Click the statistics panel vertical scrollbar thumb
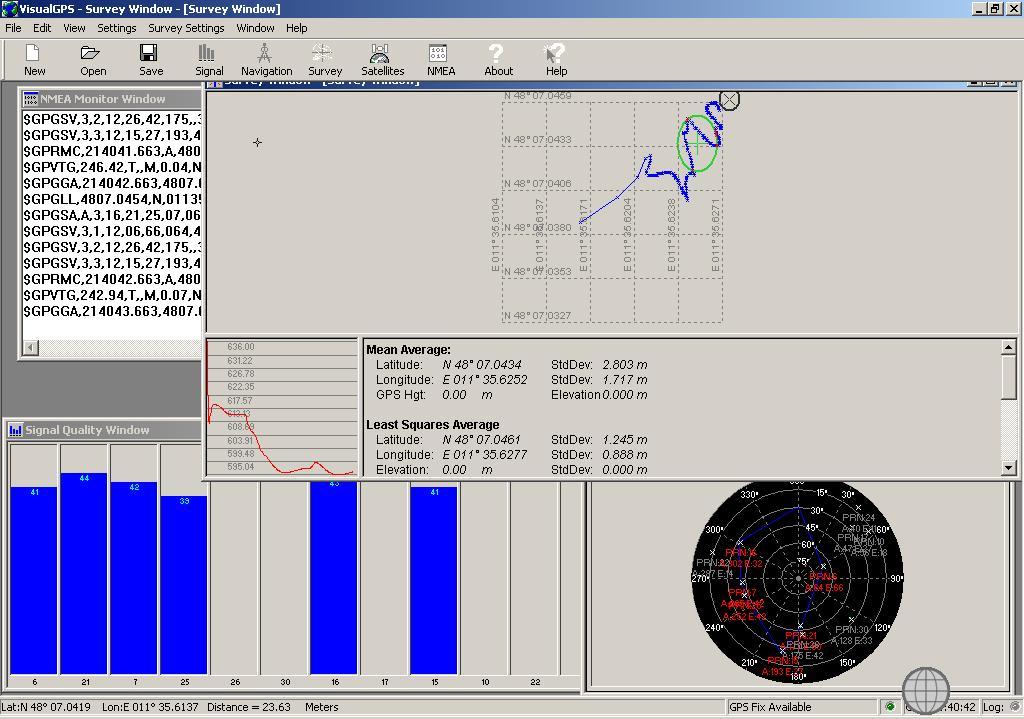Image resolution: width=1024 pixels, height=719 pixels. pyautogui.click(x=1009, y=376)
